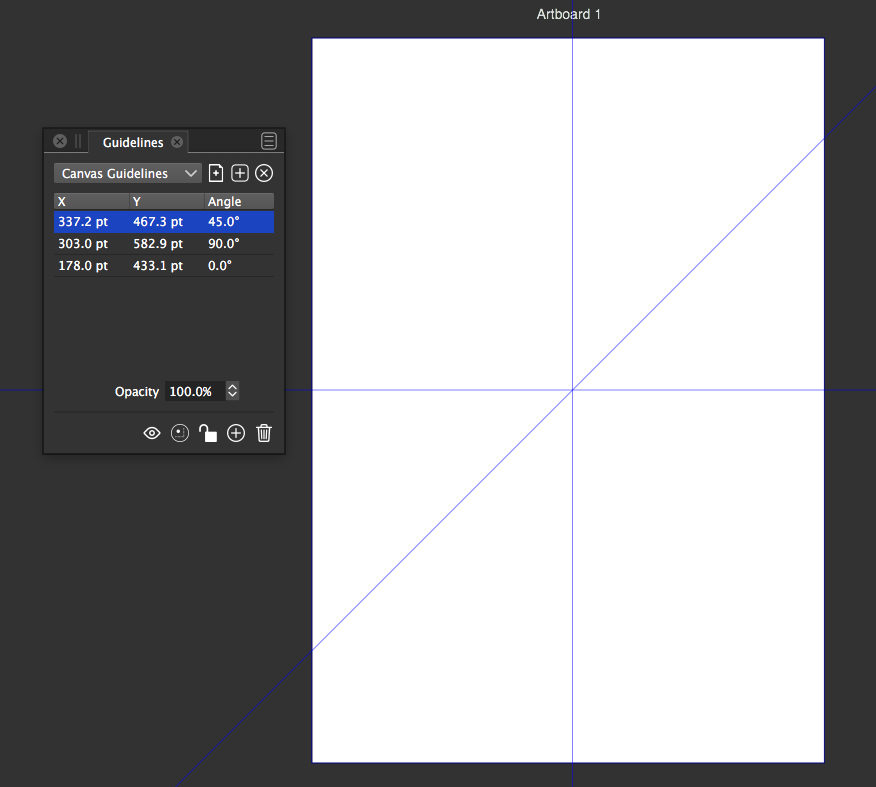
Task: Add a new guideline with the bottom plus
Action: [x=236, y=433]
